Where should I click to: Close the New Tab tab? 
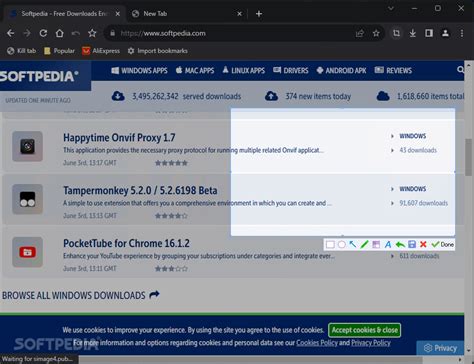point(239,14)
